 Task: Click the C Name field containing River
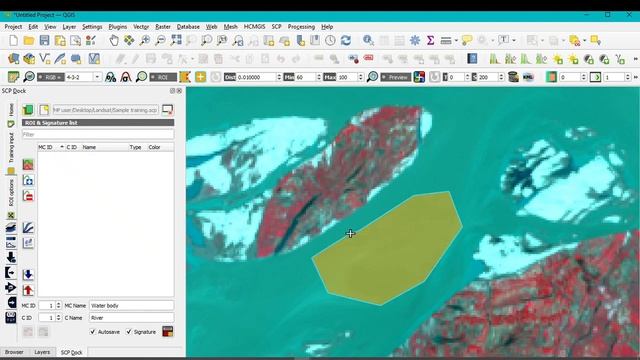pos(131,318)
